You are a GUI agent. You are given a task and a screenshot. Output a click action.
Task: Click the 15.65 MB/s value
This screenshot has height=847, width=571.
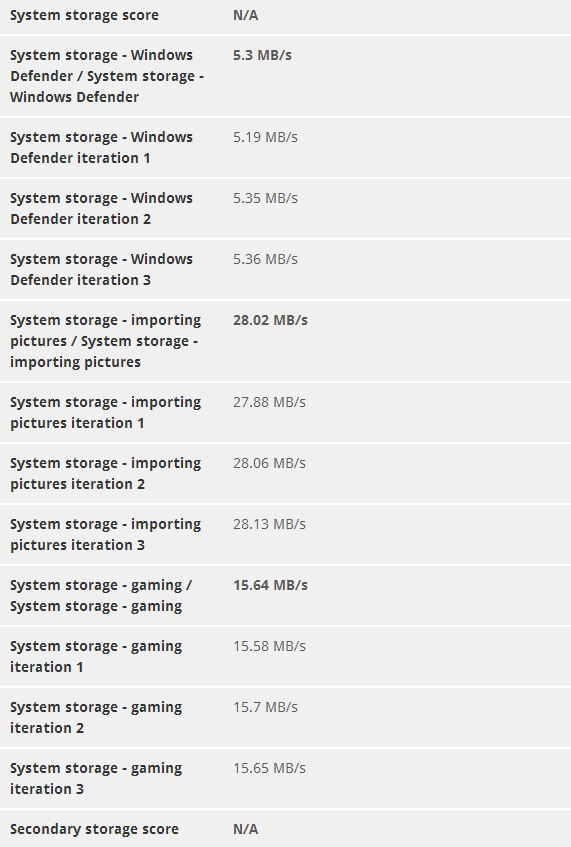tap(269, 769)
